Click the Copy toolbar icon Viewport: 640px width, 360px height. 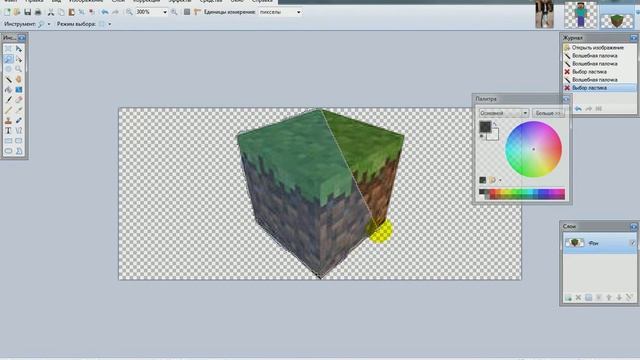61,12
